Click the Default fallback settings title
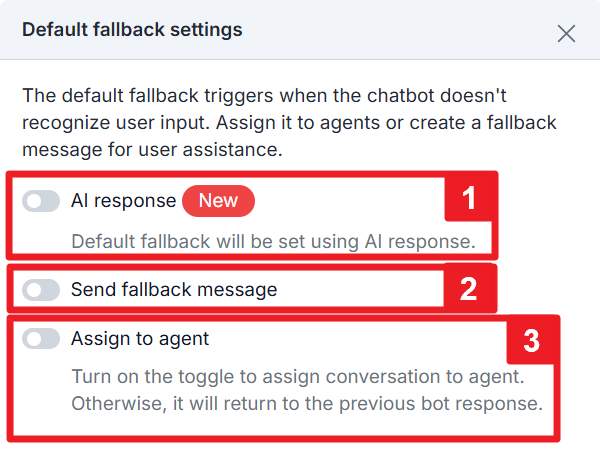This screenshot has width=600, height=471. click(132, 29)
